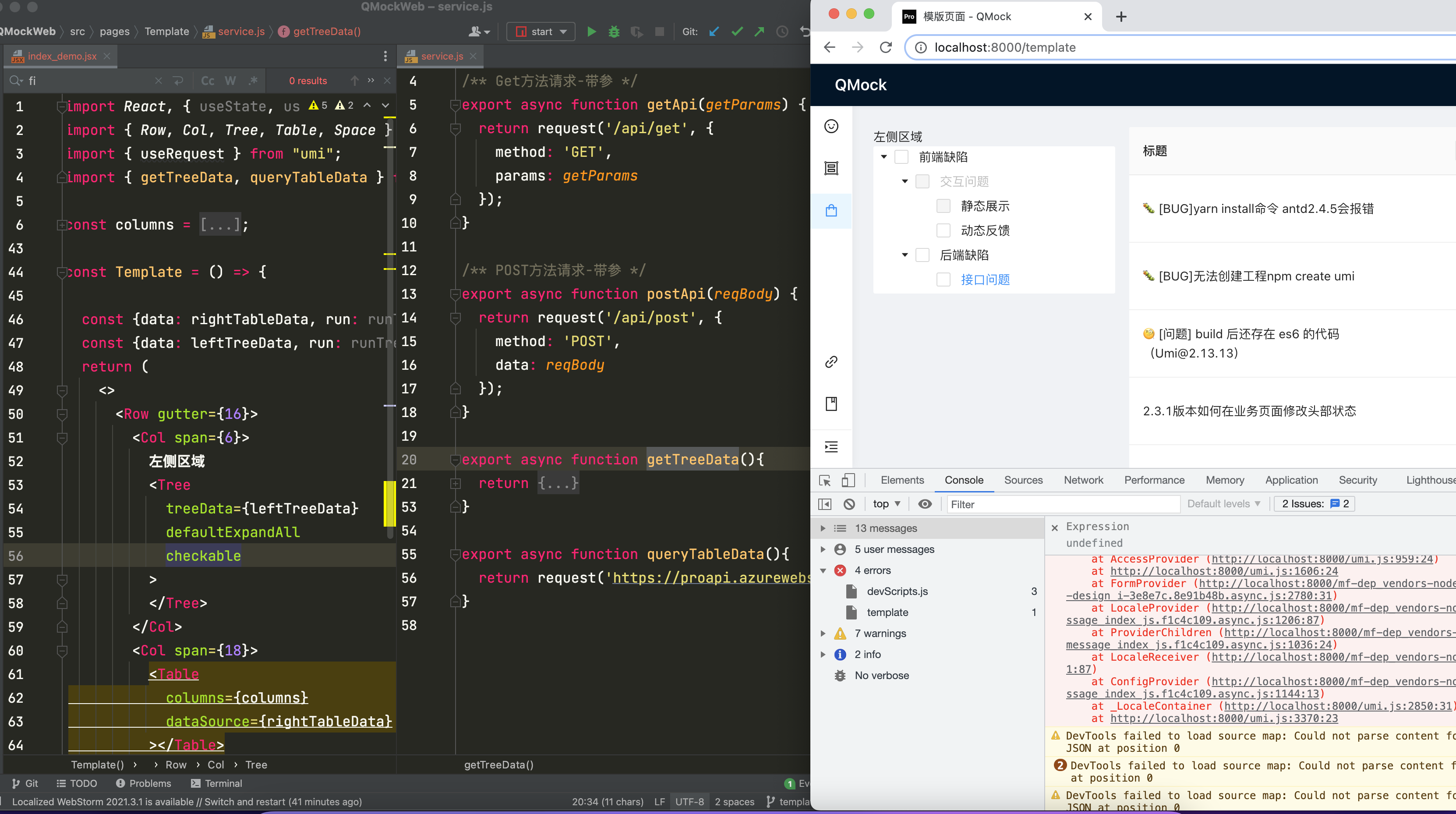Open the Default levels dropdown in console
This screenshot has height=814, width=1456.
[x=1223, y=504]
